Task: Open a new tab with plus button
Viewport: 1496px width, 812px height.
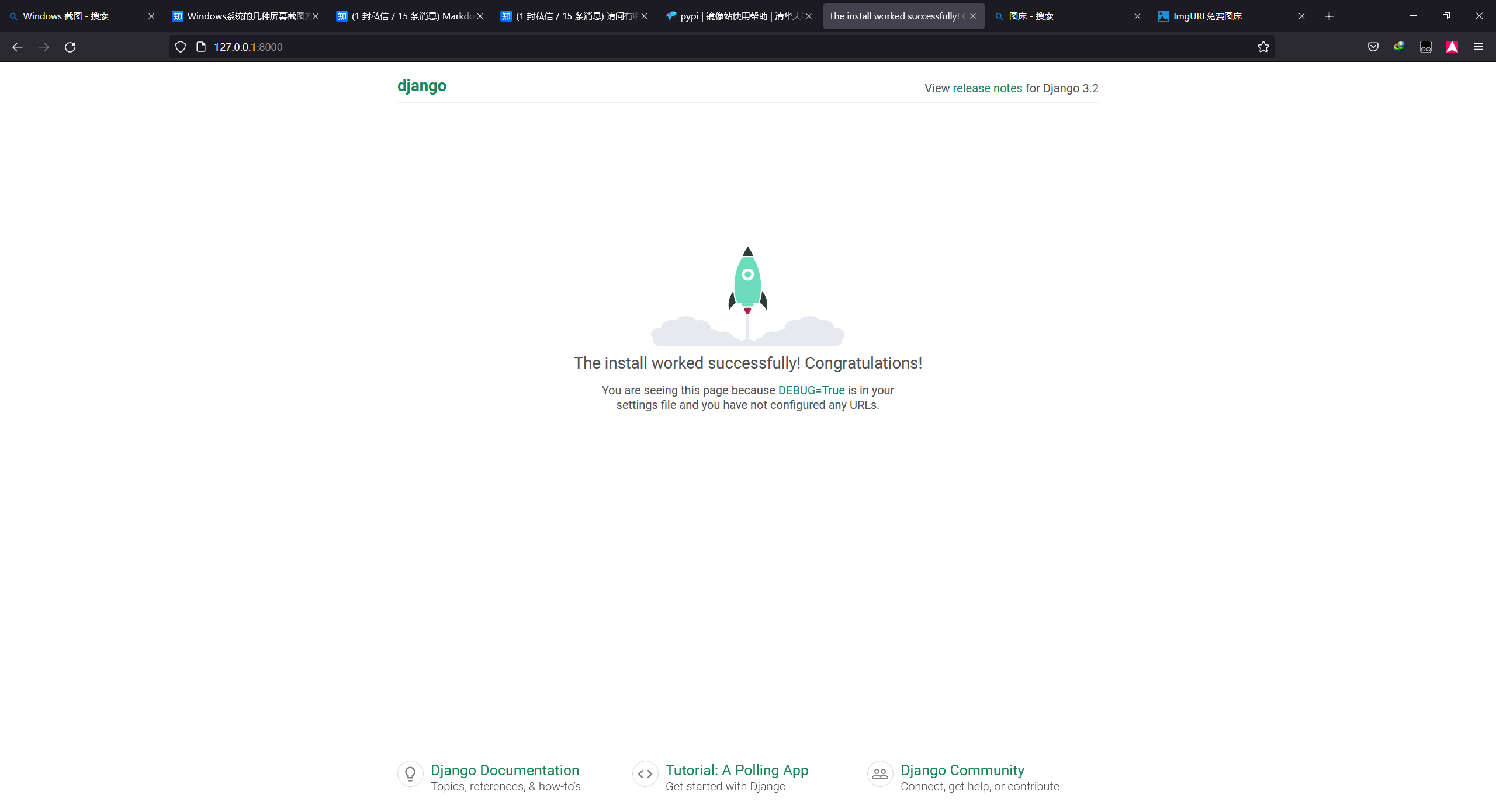Action: pyautogui.click(x=1329, y=16)
